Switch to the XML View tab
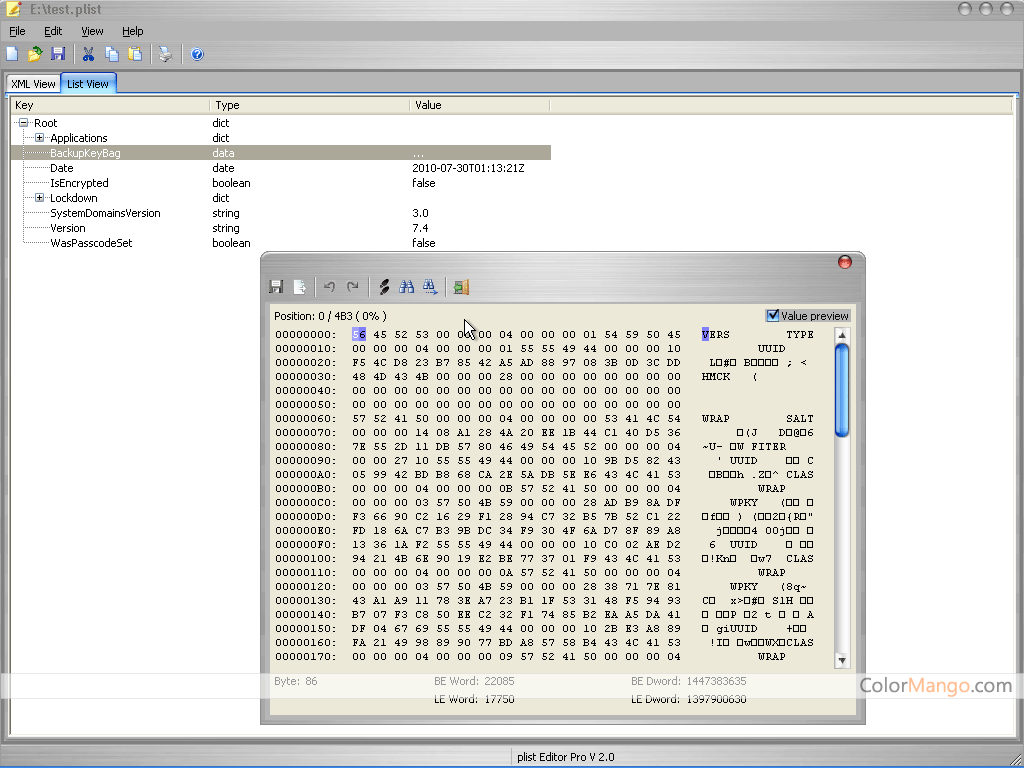 tap(33, 84)
